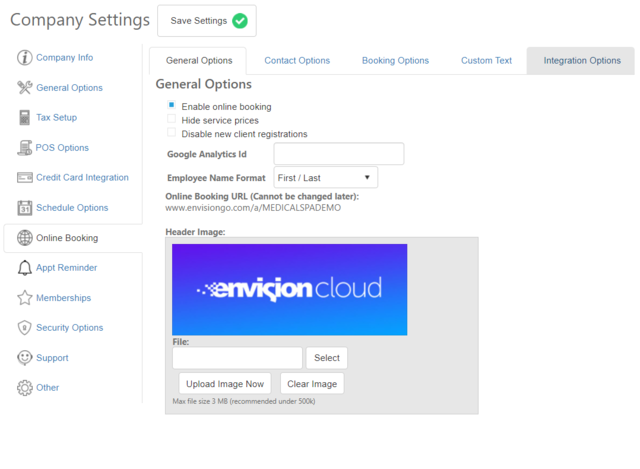
Task: Click the Tax Setup calculator icon
Action: (24, 118)
